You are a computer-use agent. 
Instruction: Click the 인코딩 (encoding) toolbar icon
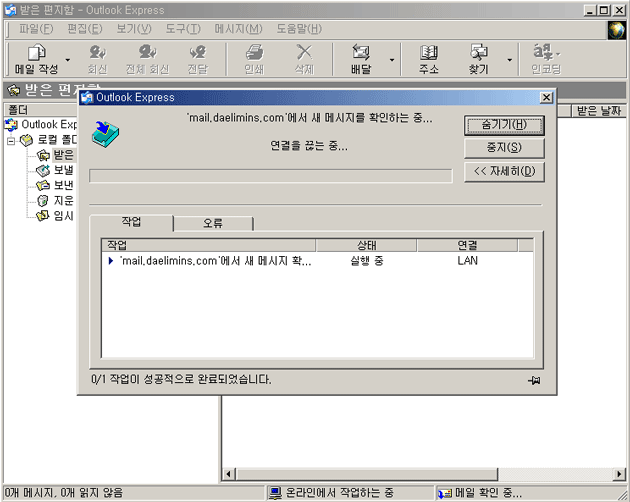[x=546, y=59]
